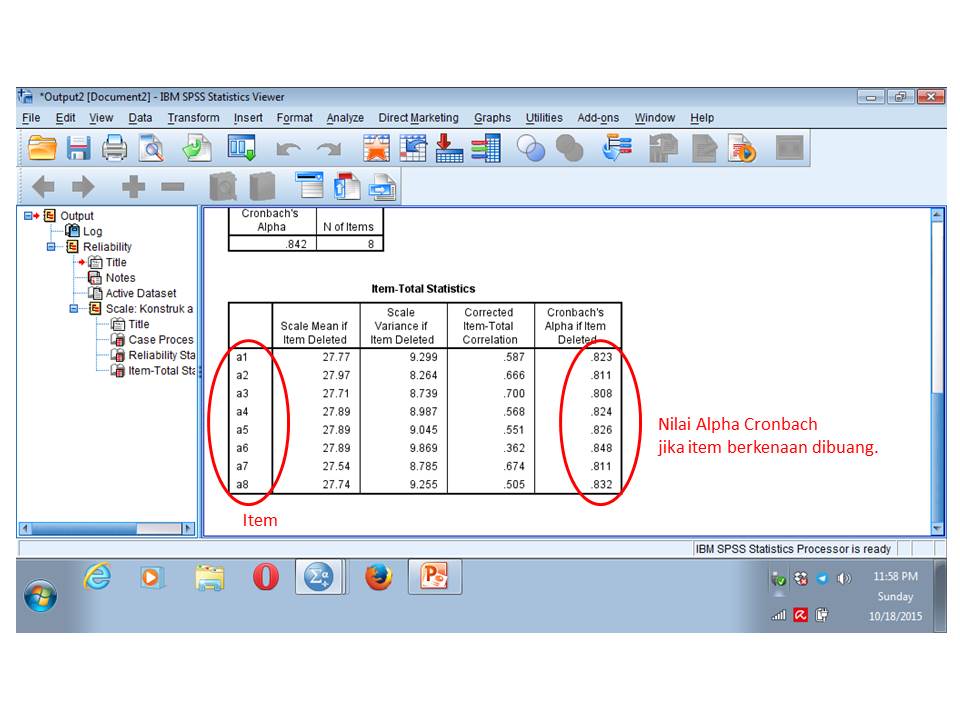The height and width of the screenshot is (720, 960).
Task: Click the Variables list icon
Action: [x=486, y=148]
